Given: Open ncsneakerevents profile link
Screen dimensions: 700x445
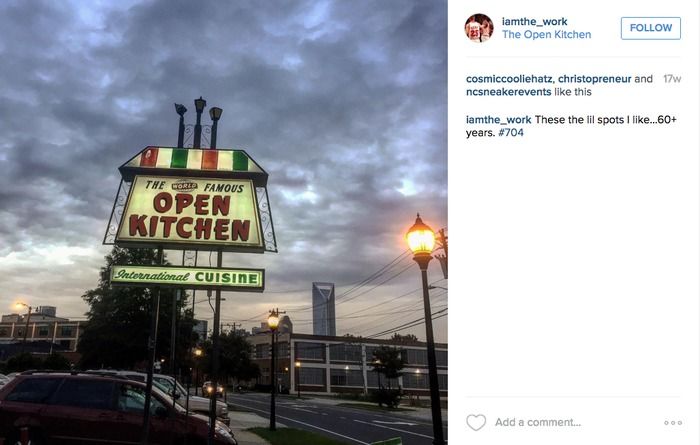Looking at the screenshot, I should click(508, 92).
